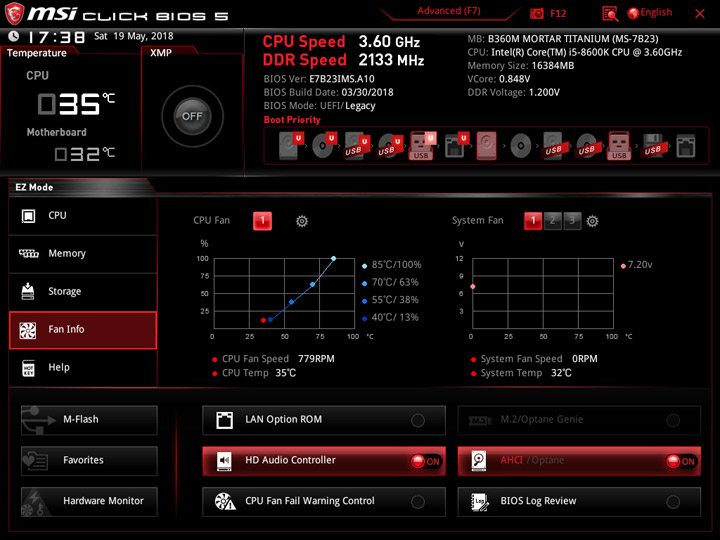720x540 pixels.
Task: Click the Memory Size 16384MB value
Action: pos(553,66)
